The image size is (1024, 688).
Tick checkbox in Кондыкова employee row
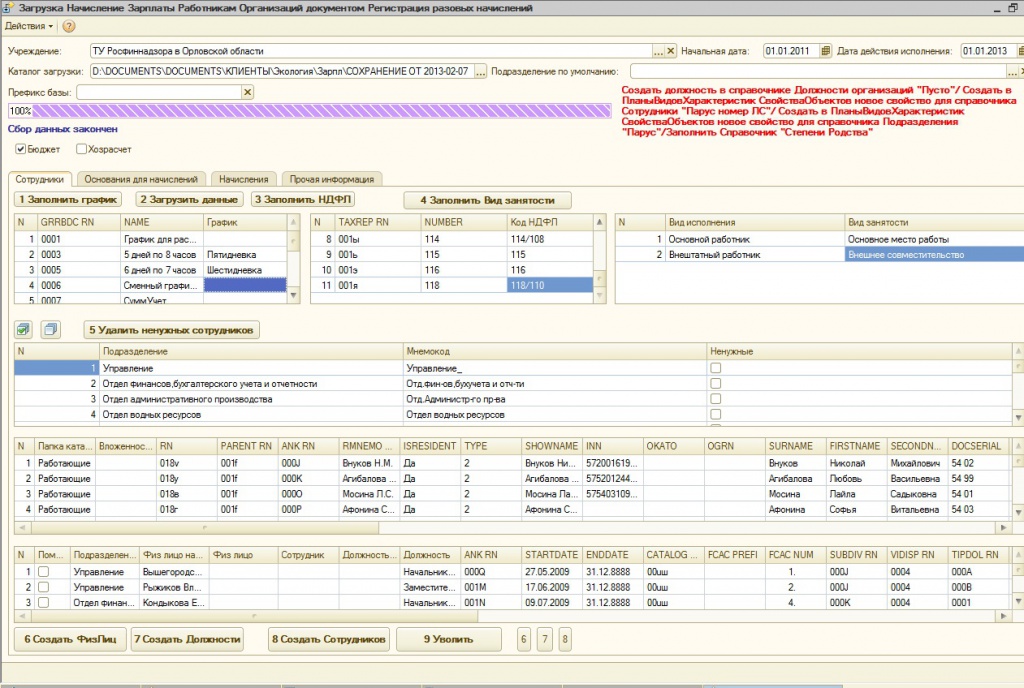point(43,602)
